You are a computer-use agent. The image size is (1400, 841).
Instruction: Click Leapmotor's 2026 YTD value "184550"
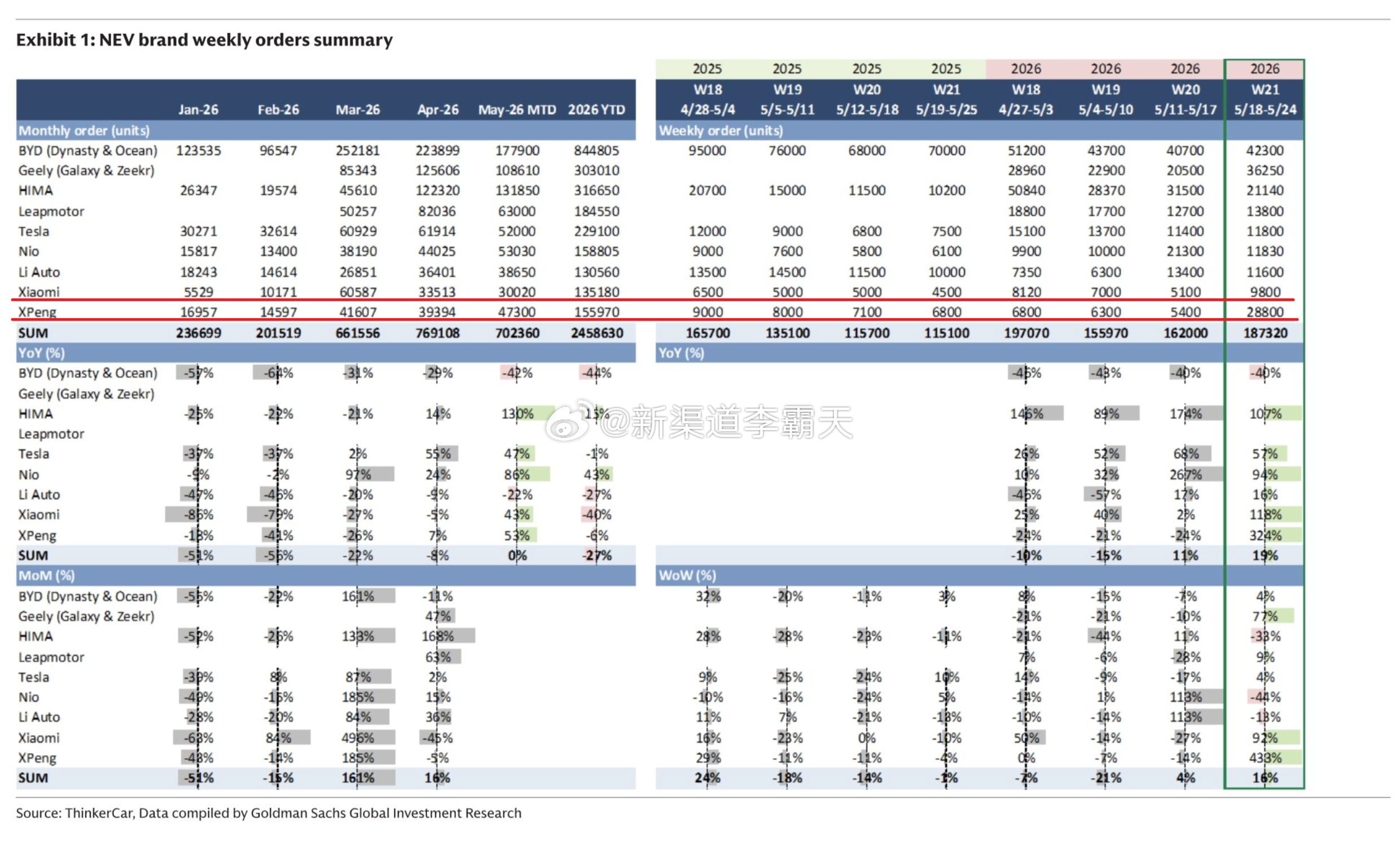[x=596, y=211]
